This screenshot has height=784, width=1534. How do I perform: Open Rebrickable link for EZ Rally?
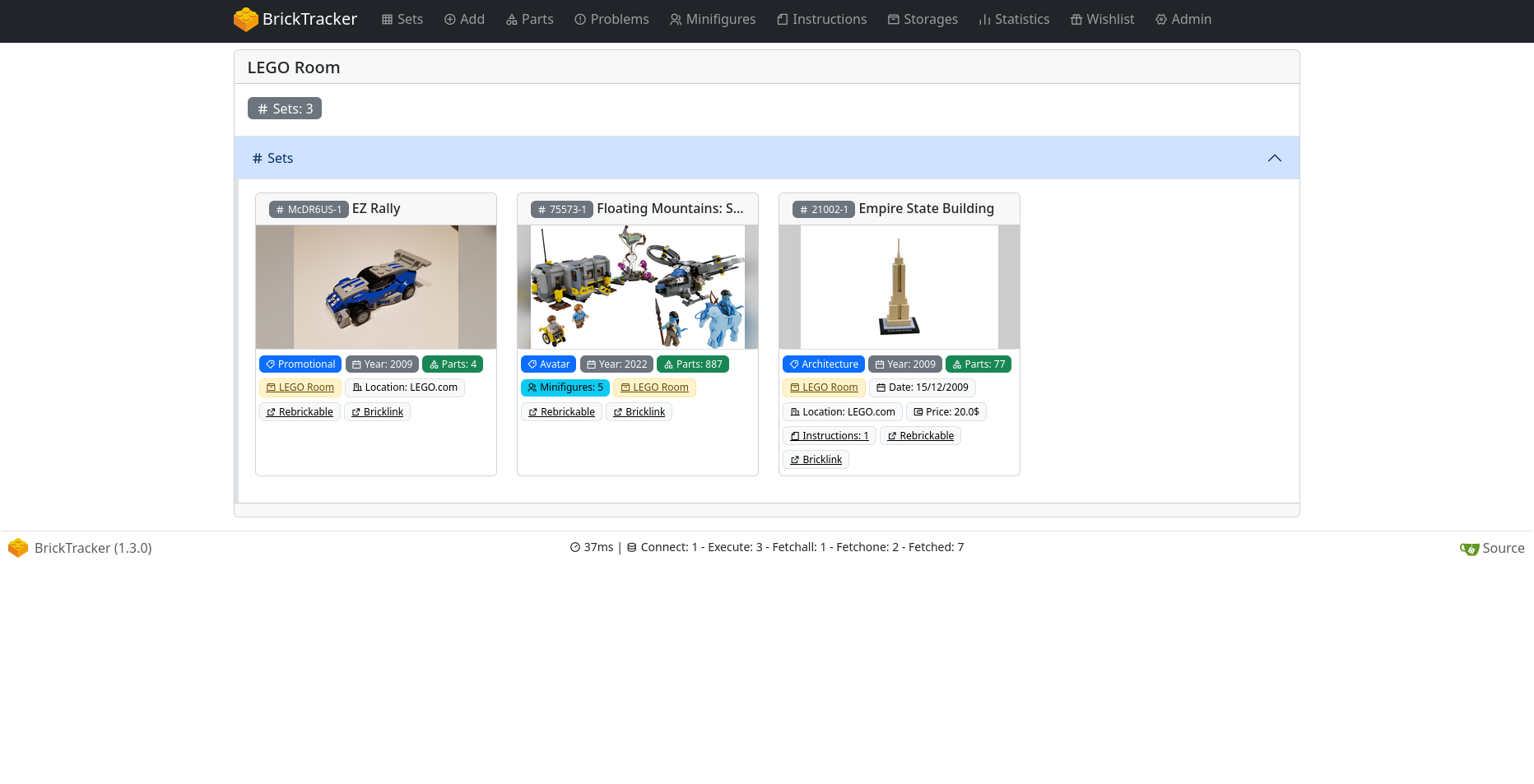[300, 412]
